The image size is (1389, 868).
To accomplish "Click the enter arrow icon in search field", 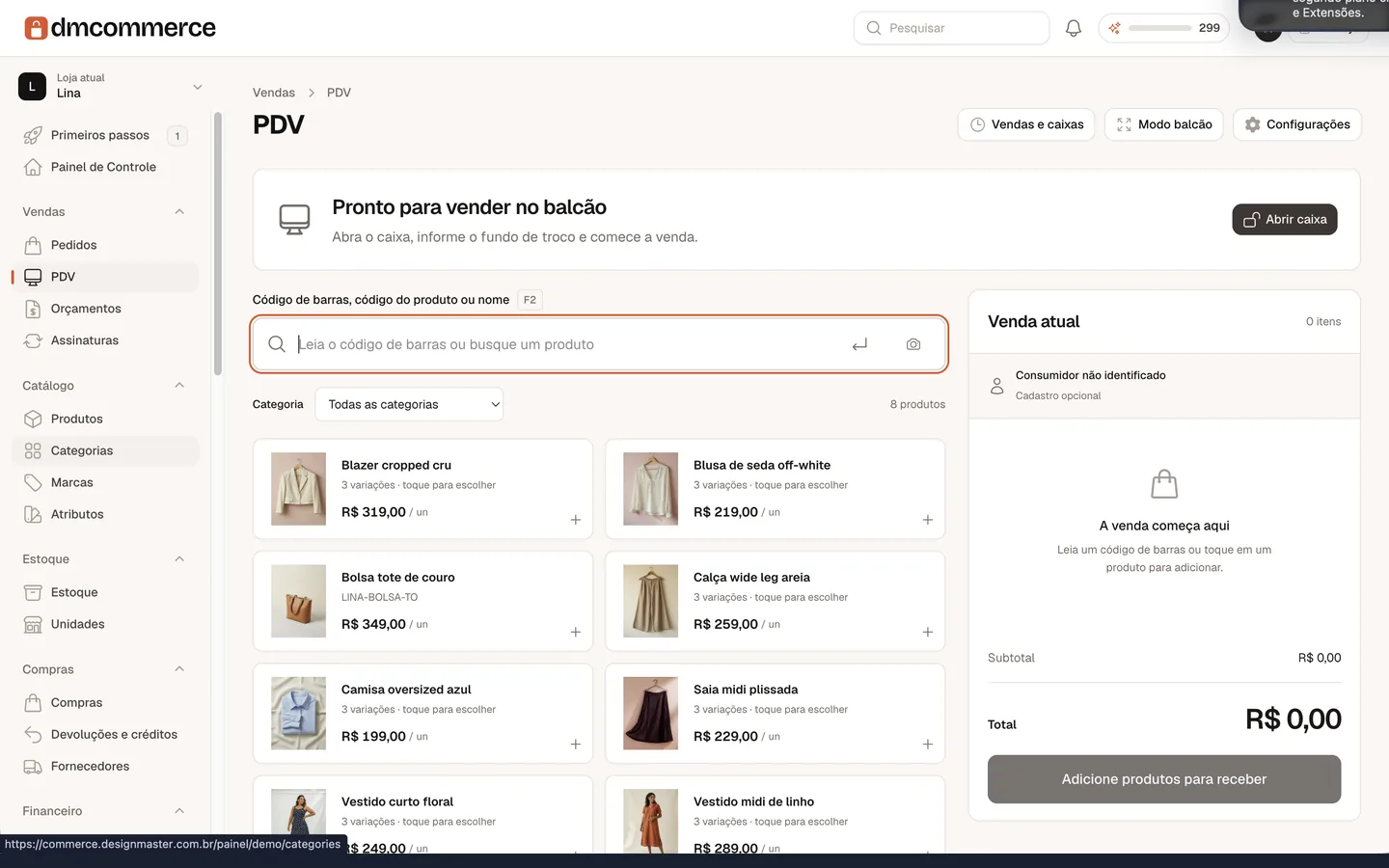I will [859, 344].
